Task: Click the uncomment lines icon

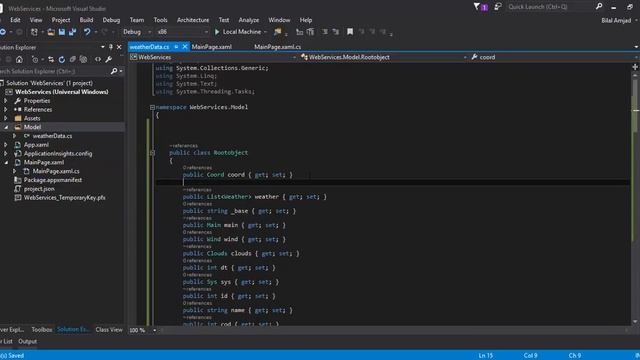Action: [x=336, y=32]
